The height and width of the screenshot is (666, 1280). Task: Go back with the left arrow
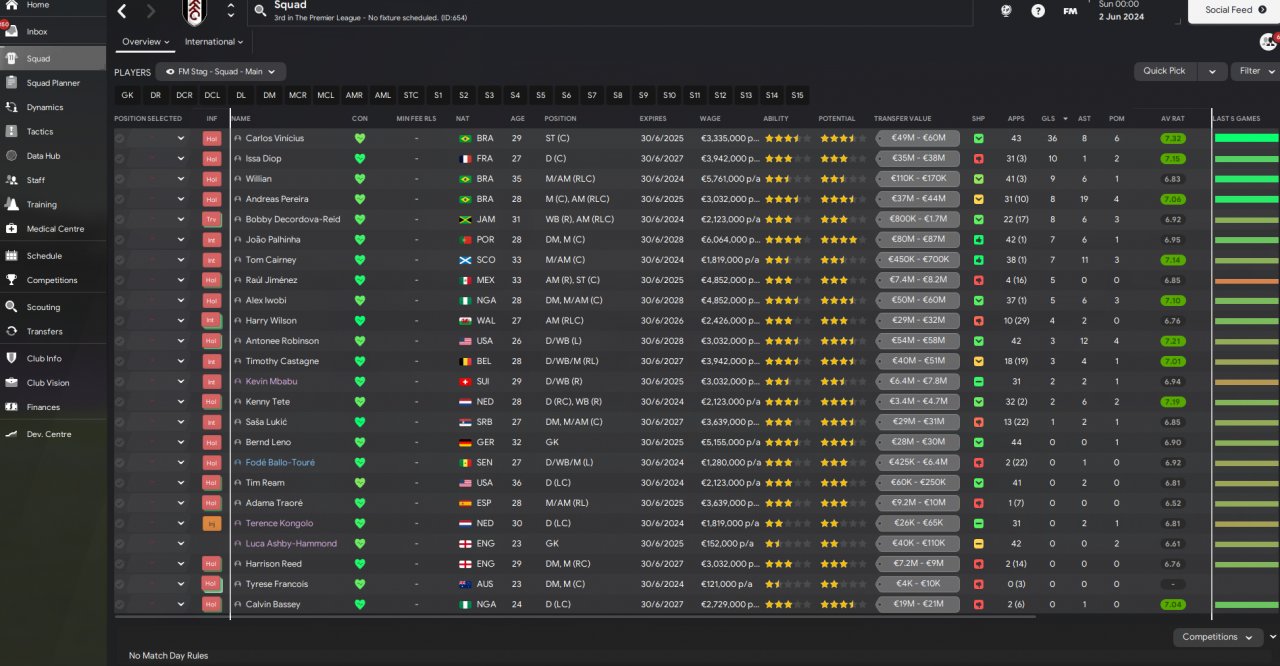click(122, 11)
